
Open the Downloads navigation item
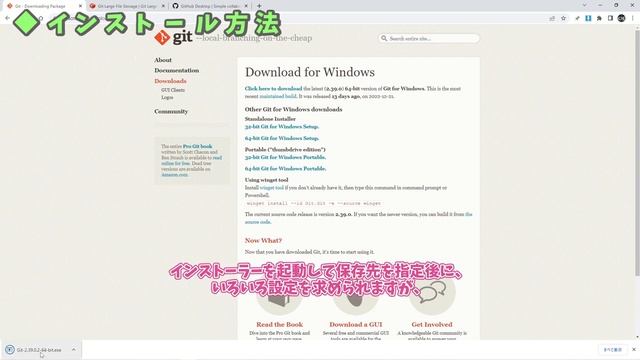tap(170, 81)
